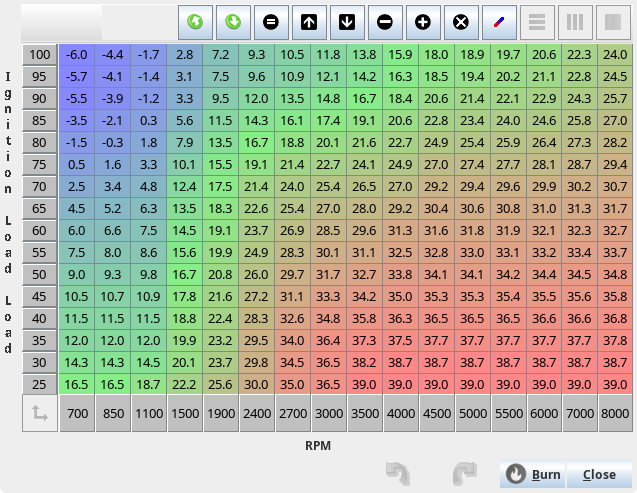Click the interpolate diagonal line icon
The width and height of the screenshot is (637, 493).
[498, 21]
